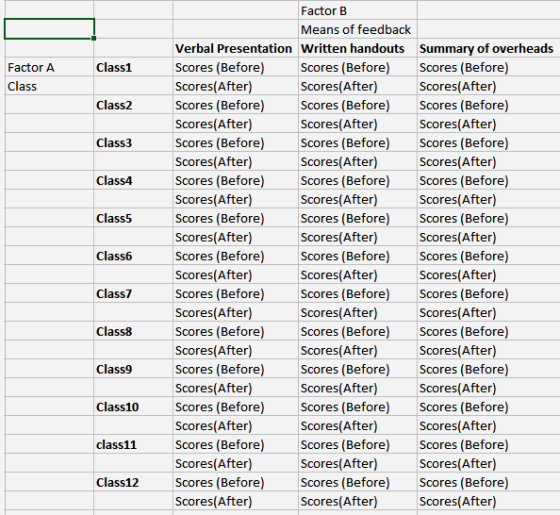The image size is (560, 515).
Task: Select the Class8 row label cell
Action: click(133, 331)
